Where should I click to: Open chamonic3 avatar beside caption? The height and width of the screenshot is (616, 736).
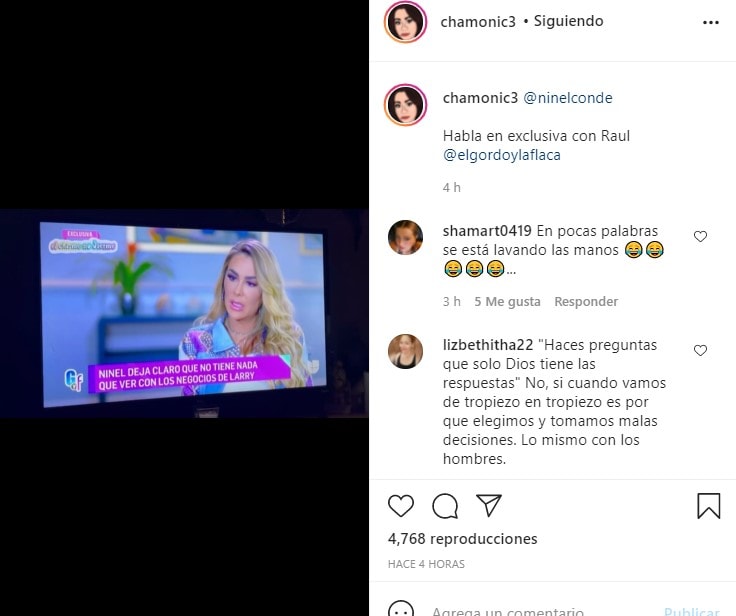pyautogui.click(x=406, y=105)
